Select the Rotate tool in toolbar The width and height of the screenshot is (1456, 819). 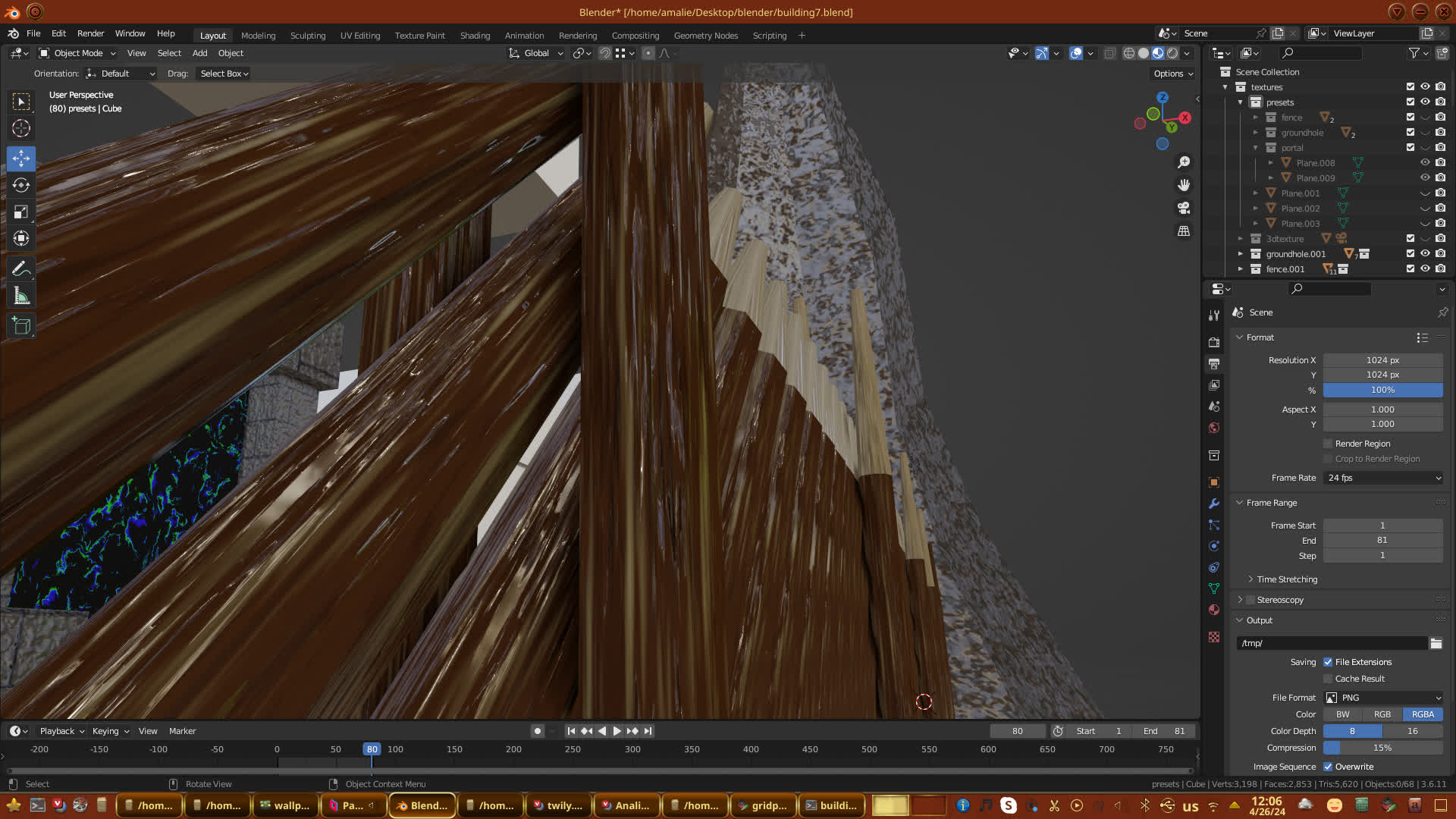point(21,186)
